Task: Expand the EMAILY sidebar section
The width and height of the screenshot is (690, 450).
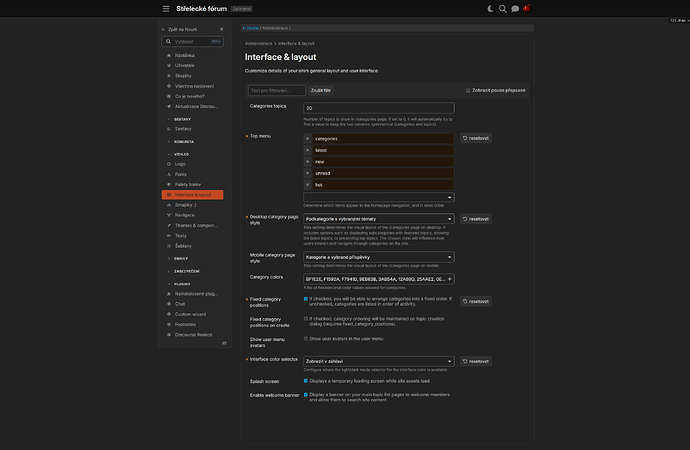Action: (178, 259)
